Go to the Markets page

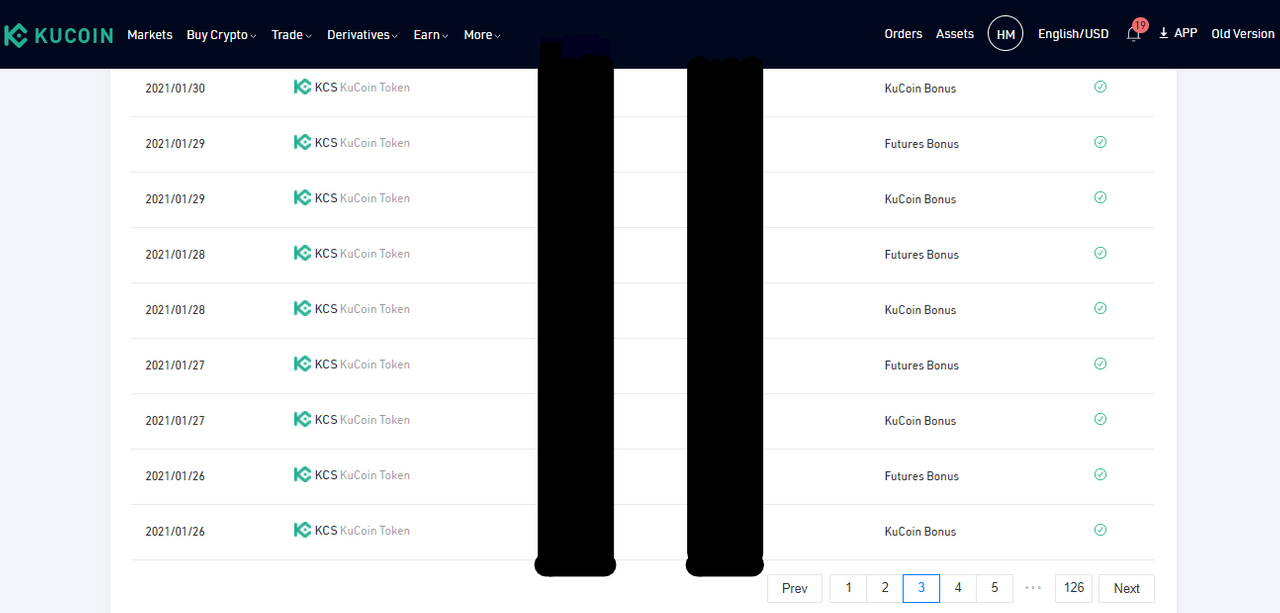coord(150,34)
